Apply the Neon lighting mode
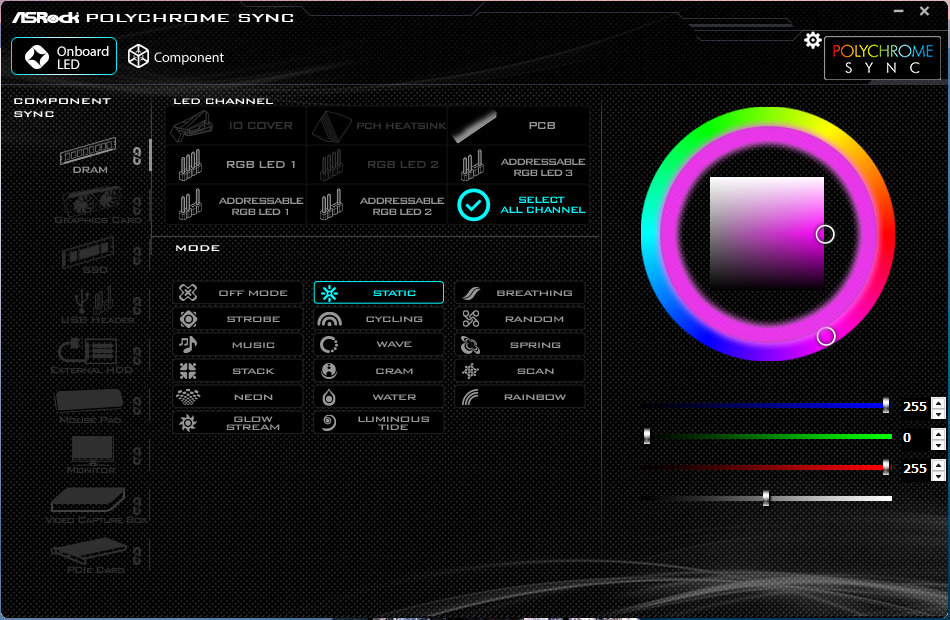The width and height of the screenshot is (950, 620). 238,397
